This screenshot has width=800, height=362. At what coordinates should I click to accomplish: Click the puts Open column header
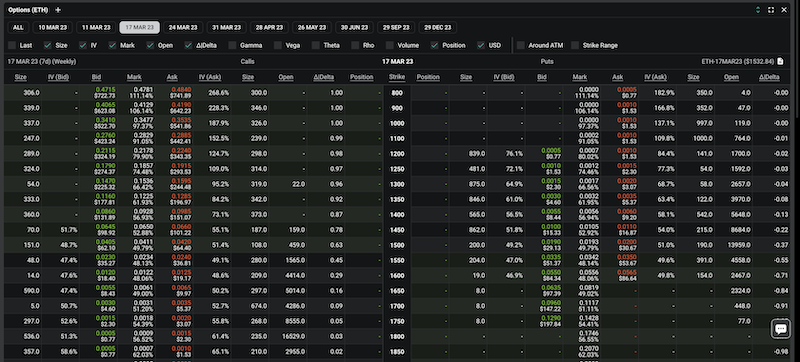tap(731, 77)
